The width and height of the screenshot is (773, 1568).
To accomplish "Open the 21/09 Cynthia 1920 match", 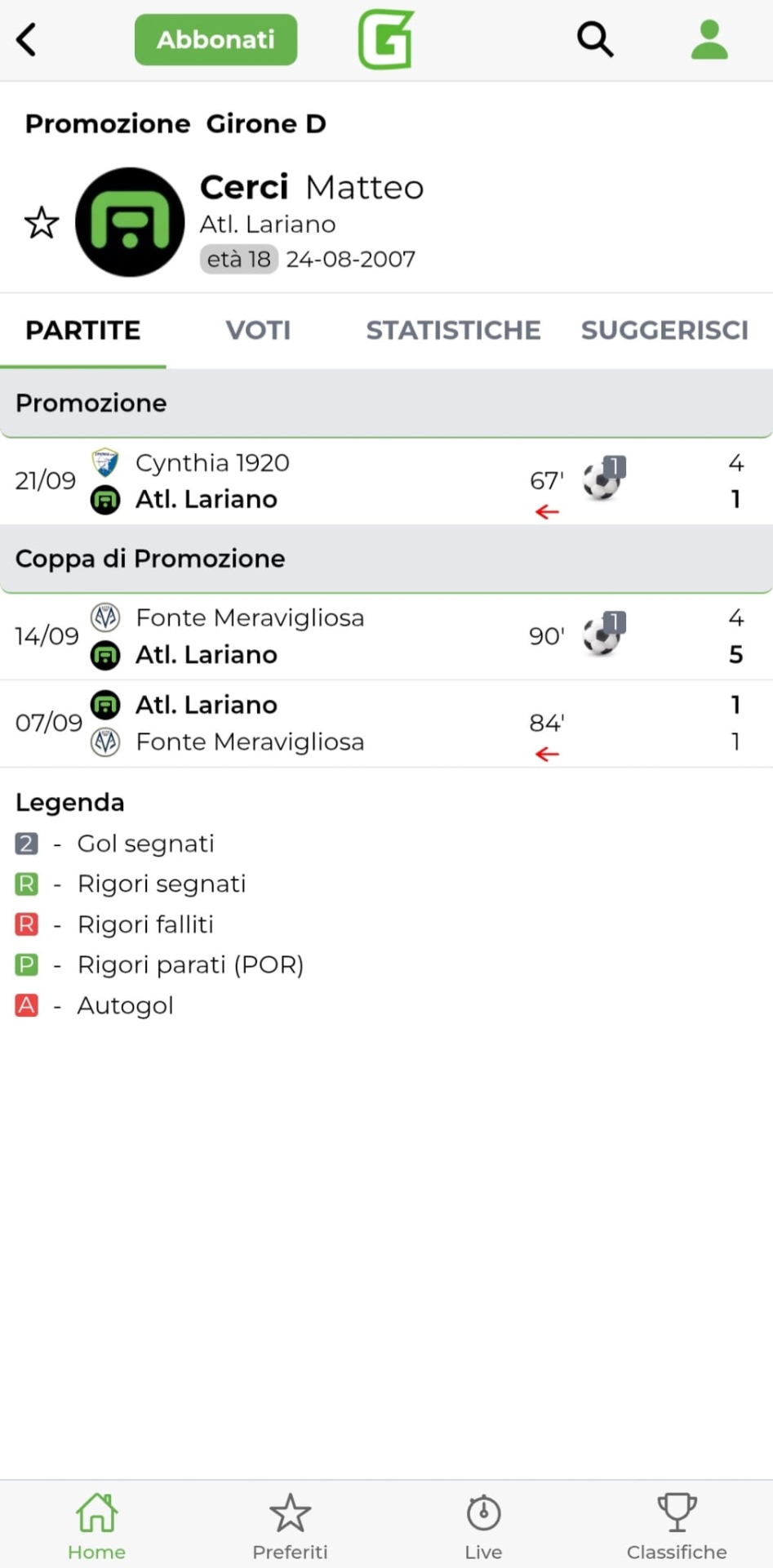I will pyautogui.click(x=386, y=481).
